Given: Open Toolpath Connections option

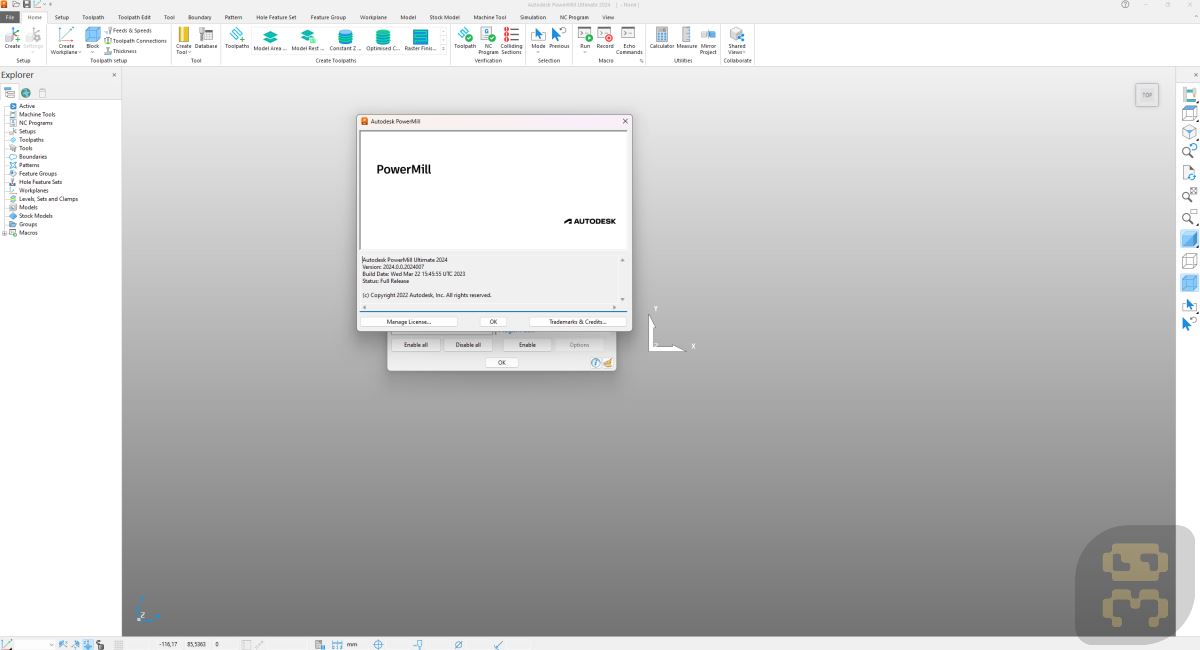Looking at the screenshot, I should click(135, 41).
